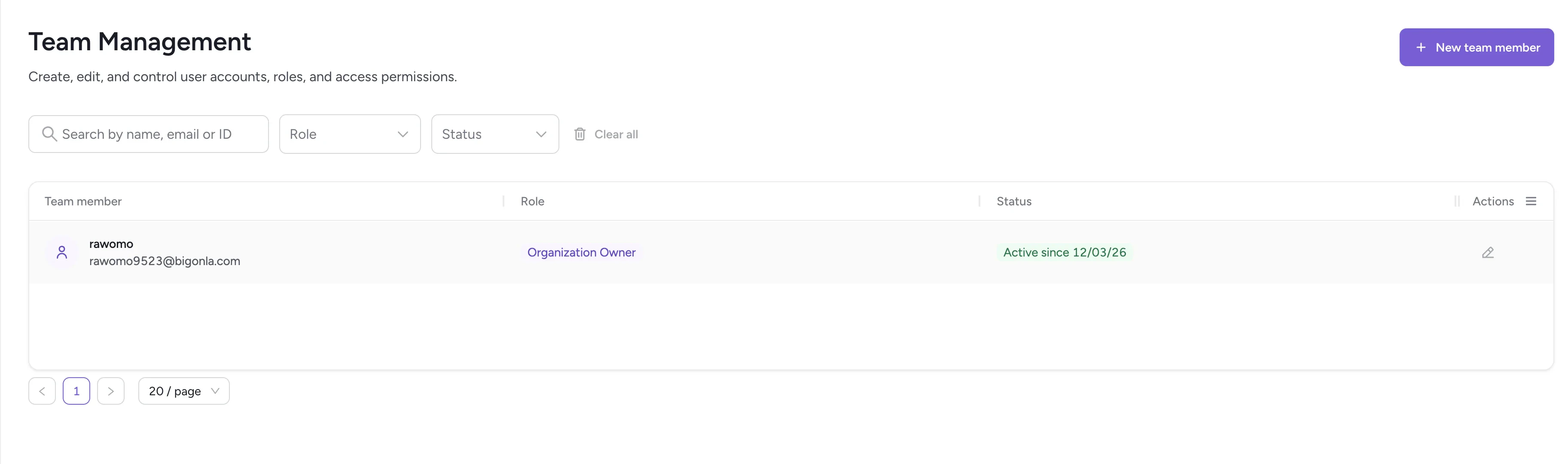Click the plus icon on New team member
Image resolution: width=1568 pixels, height=464 pixels.
click(x=1421, y=47)
